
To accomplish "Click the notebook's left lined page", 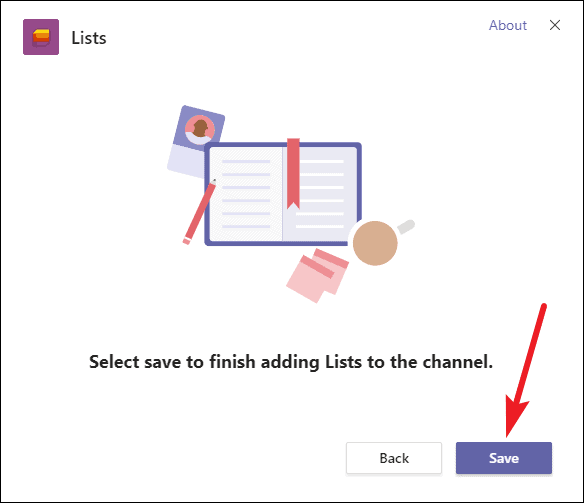I will 245,194.
